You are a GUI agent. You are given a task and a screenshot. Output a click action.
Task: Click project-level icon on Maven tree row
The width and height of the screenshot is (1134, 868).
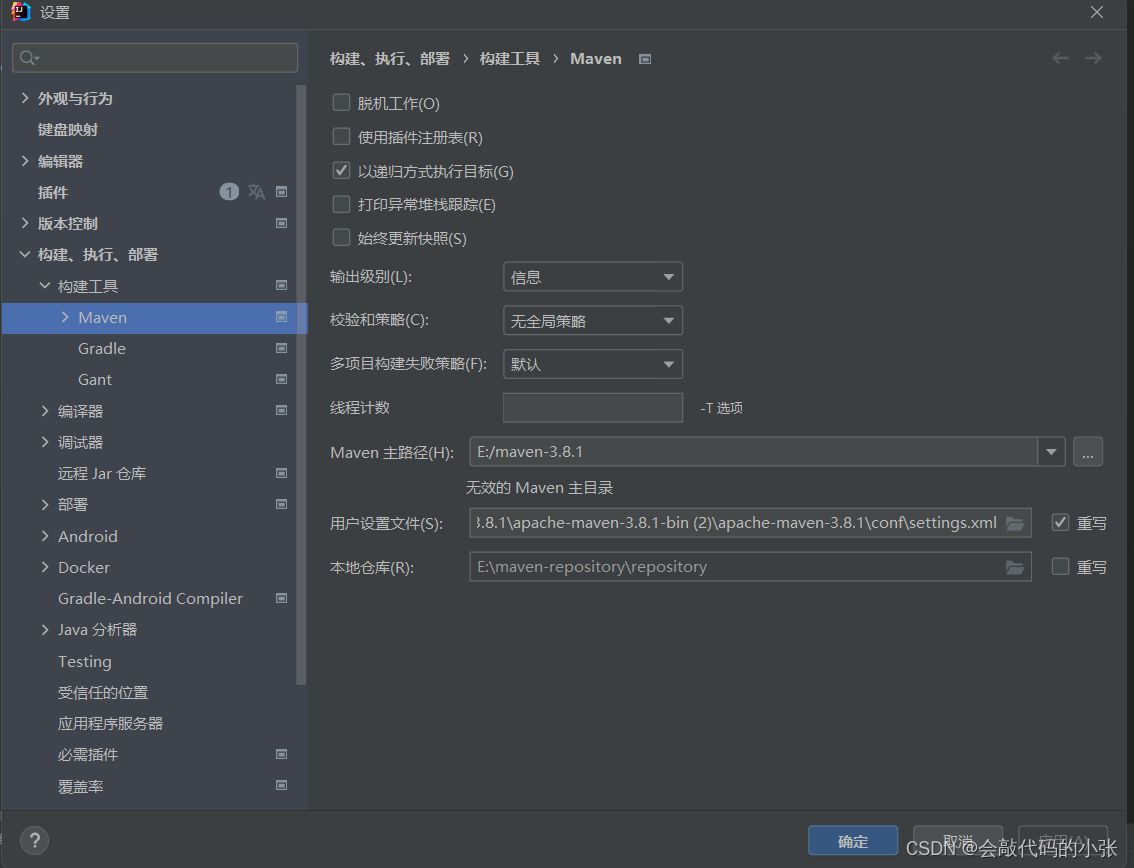281,317
